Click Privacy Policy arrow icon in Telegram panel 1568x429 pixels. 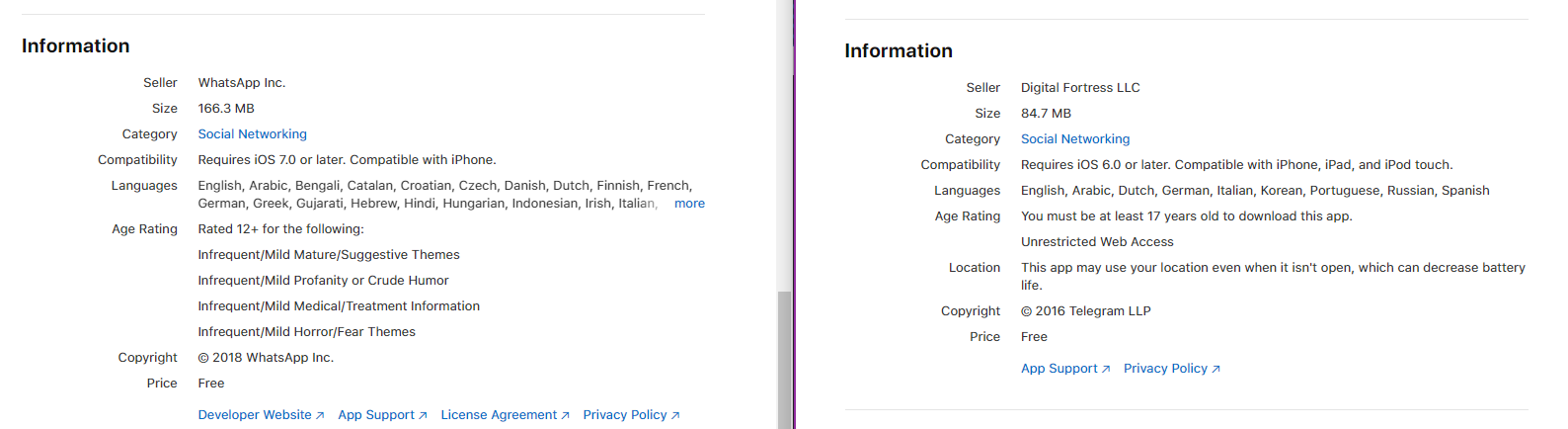tap(1216, 370)
